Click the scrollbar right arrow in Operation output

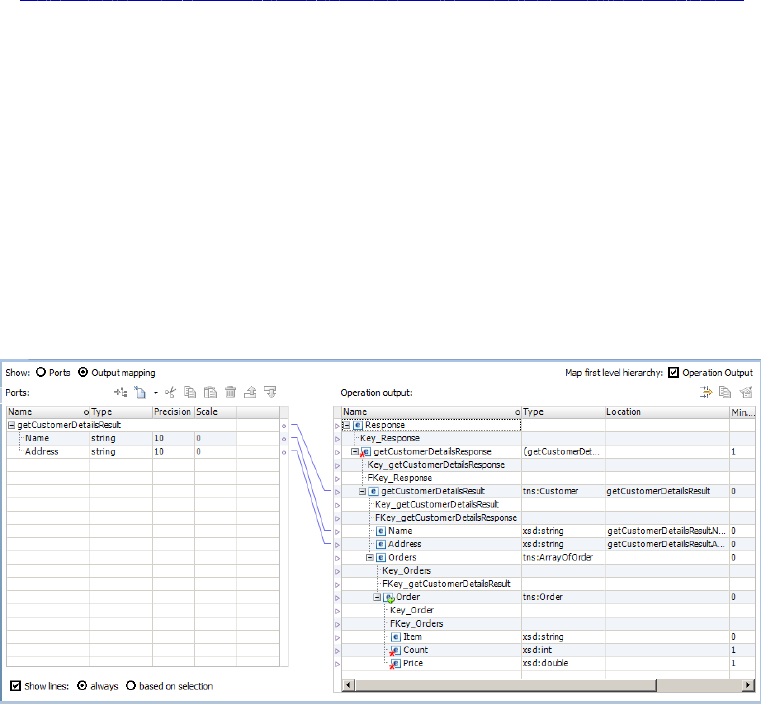pos(748,685)
